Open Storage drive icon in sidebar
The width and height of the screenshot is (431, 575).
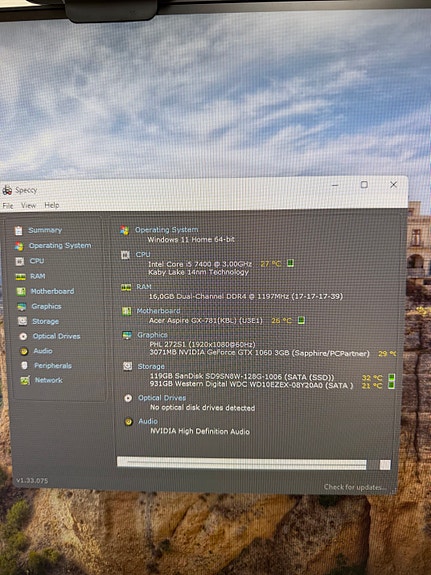point(22,321)
